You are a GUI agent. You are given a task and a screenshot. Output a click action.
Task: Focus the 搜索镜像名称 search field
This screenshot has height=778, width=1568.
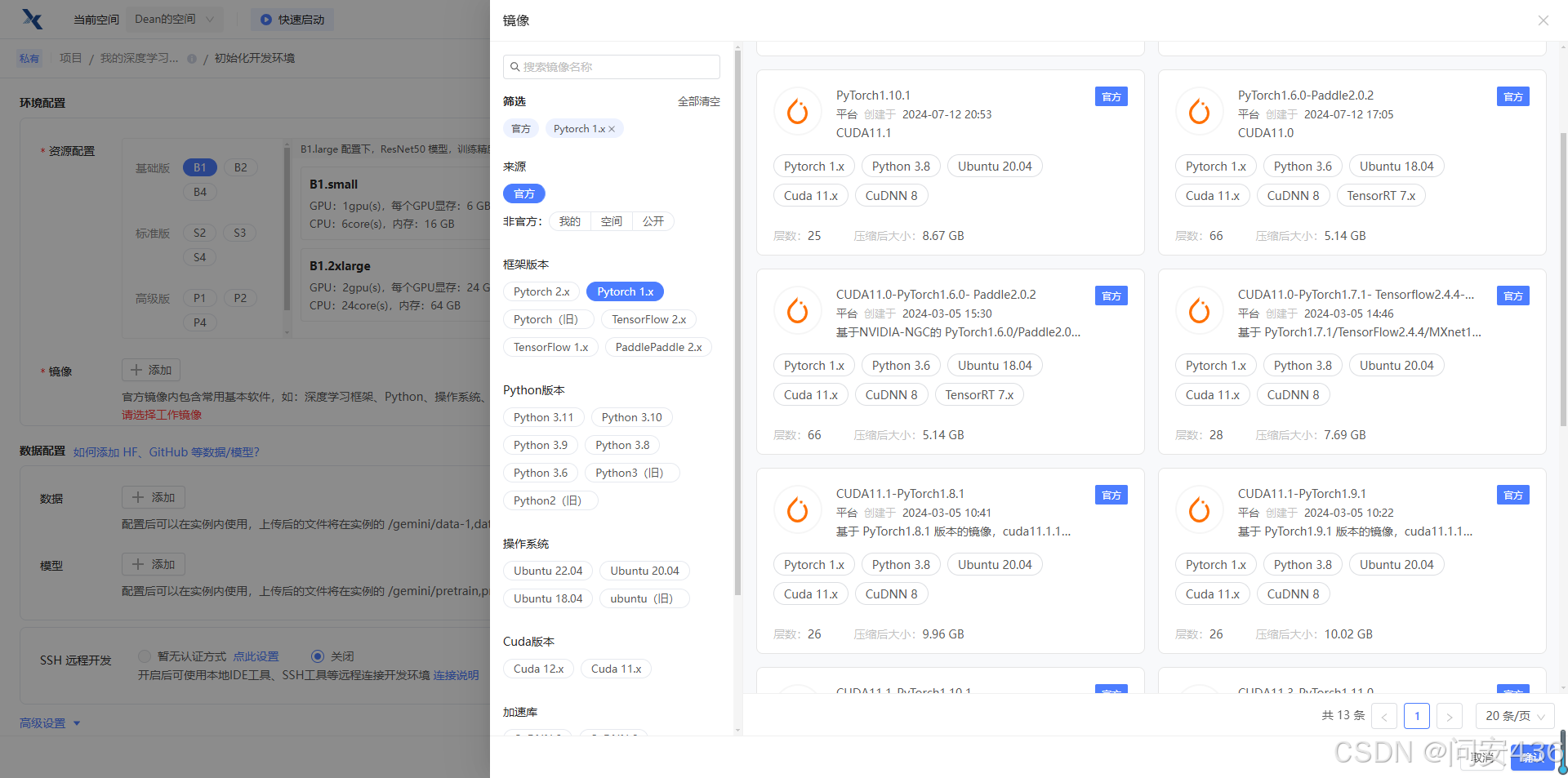click(612, 67)
